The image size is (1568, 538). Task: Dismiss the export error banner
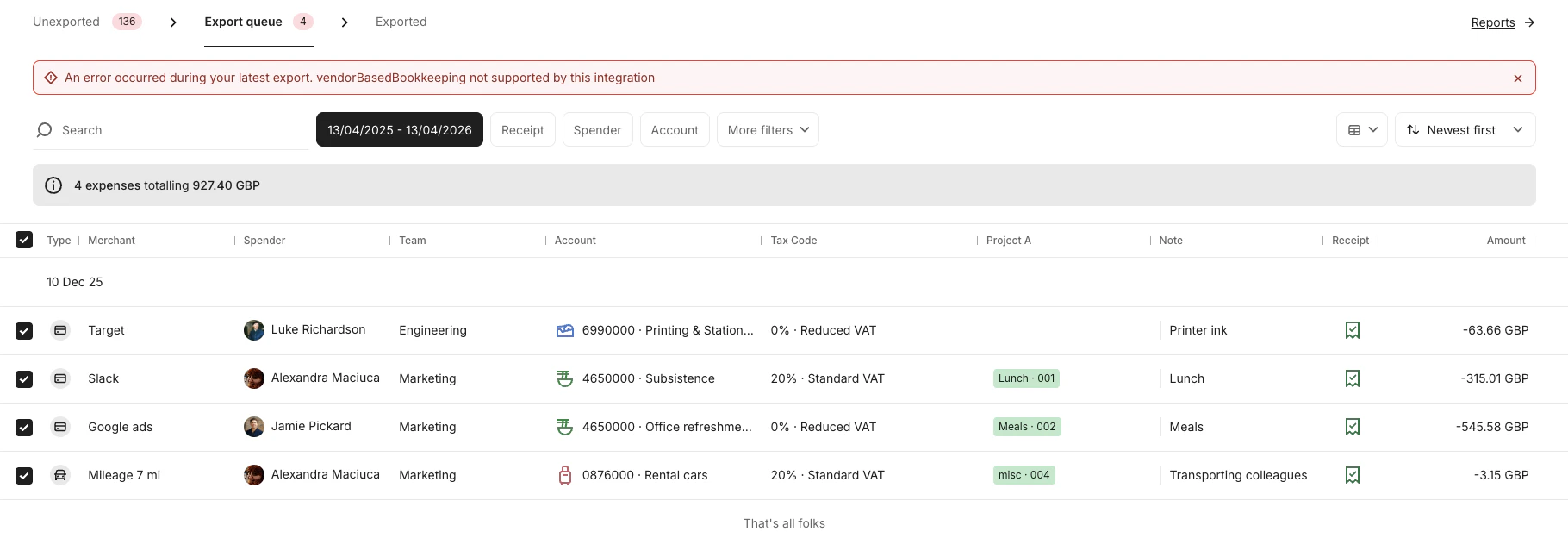1517,78
